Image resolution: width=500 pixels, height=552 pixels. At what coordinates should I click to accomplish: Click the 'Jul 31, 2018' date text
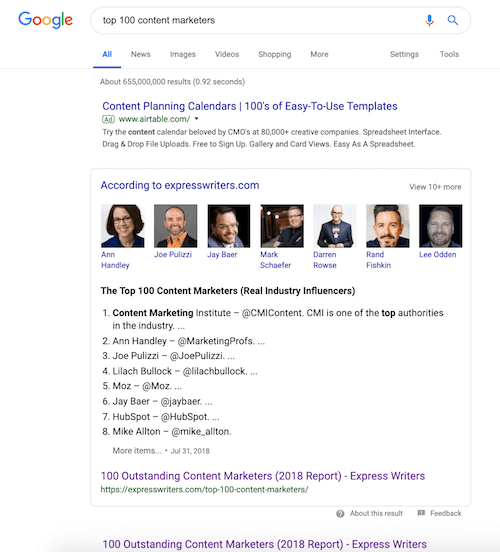[x=190, y=451]
